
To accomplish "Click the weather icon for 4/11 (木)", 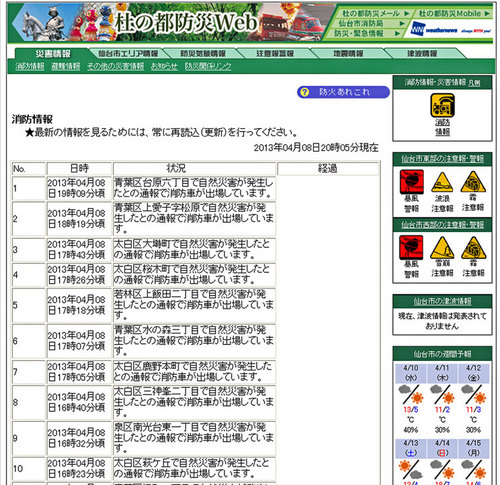I will click(x=442, y=394).
